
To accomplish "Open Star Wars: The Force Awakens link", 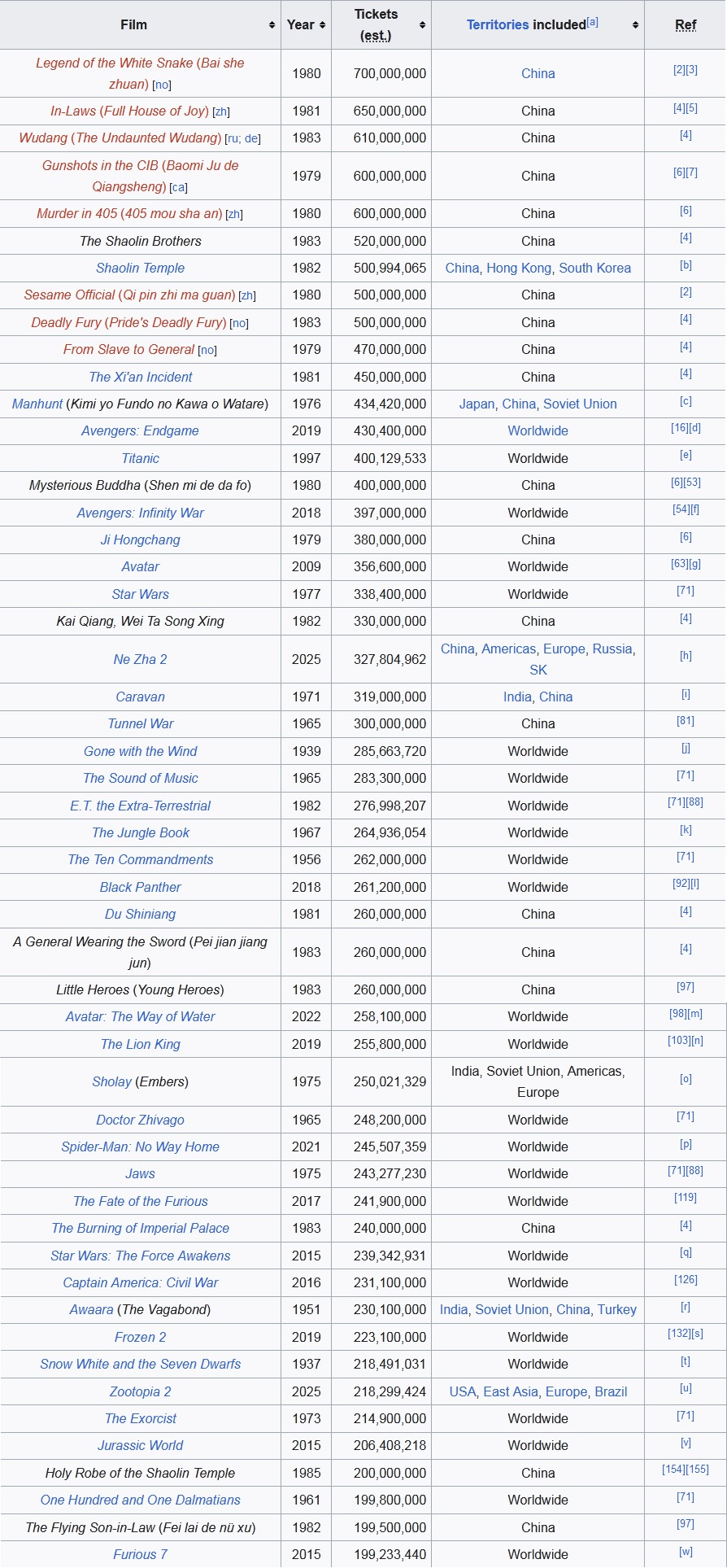I will coord(140,1256).
